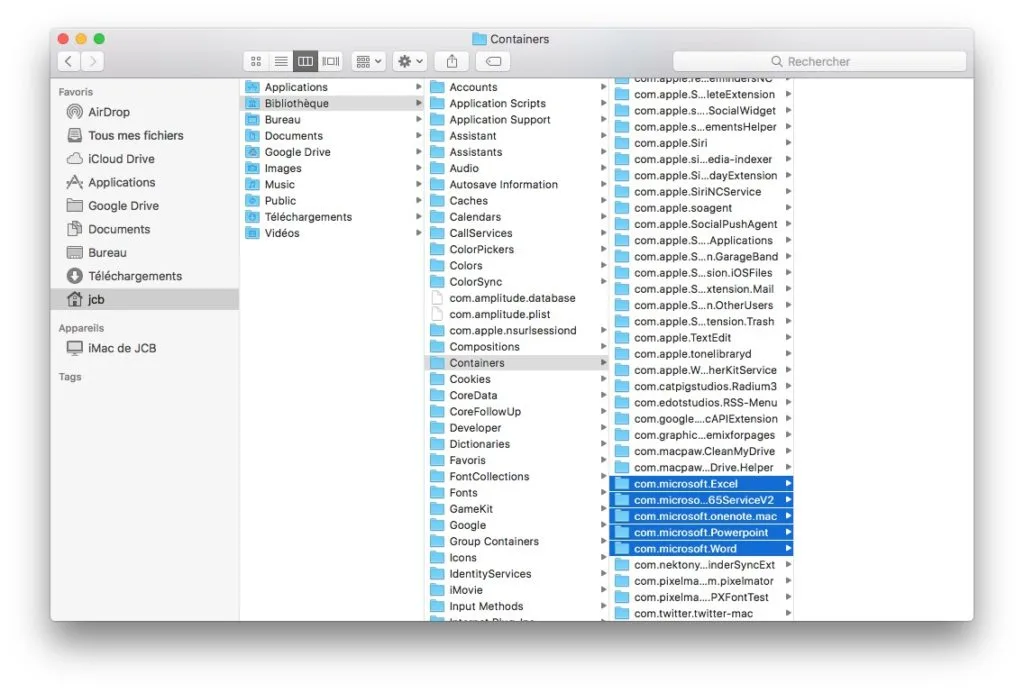The image size is (1024, 693).
Task: Select the com.amplitude.plist file
Action: (x=517, y=315)
